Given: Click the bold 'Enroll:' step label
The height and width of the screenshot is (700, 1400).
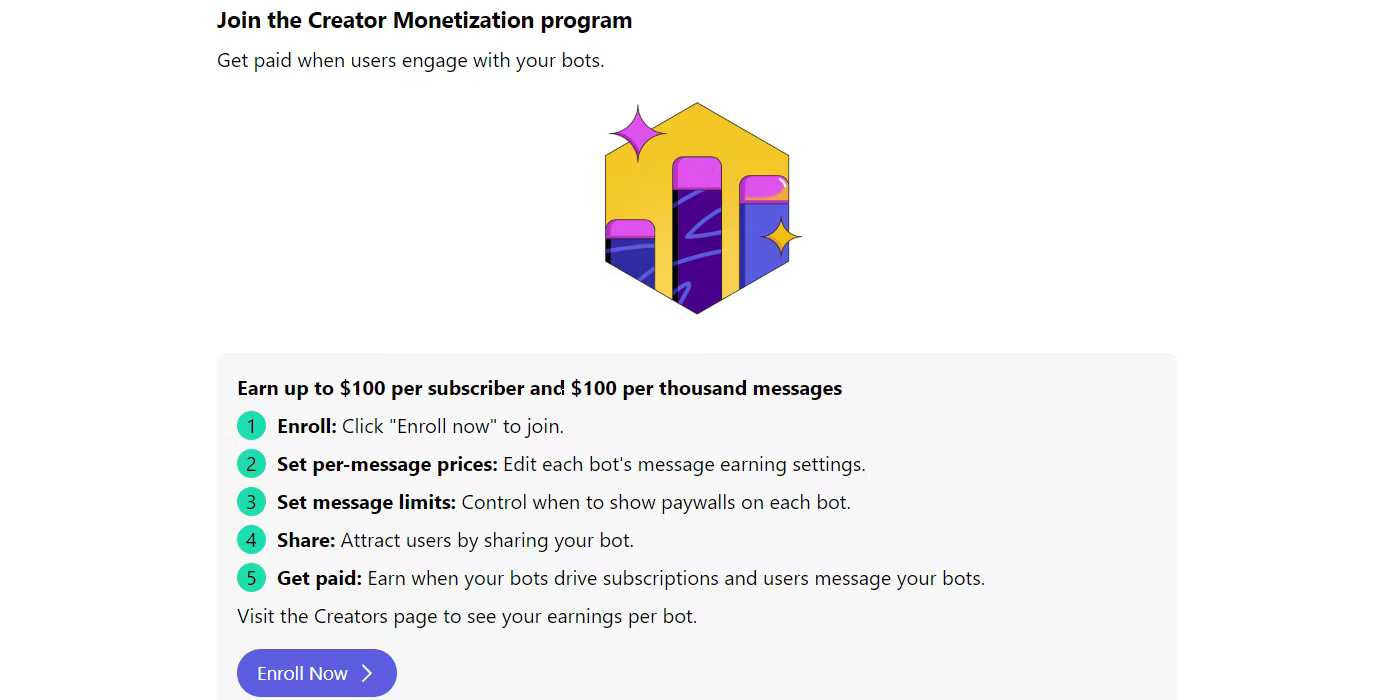Looking at the screenshot, I should 307,426.
